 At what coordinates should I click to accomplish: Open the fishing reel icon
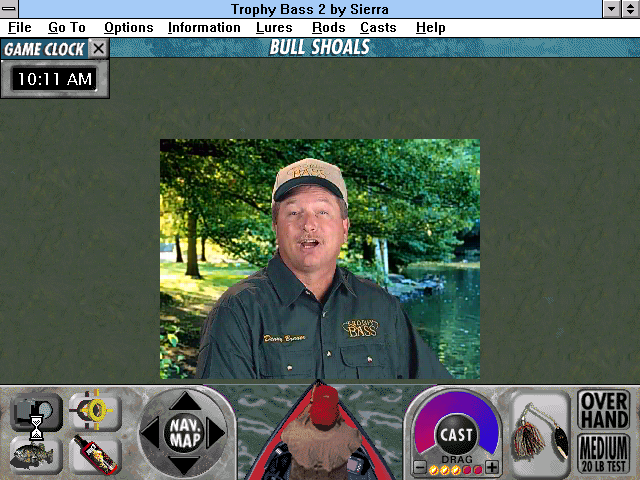(95, 410)
